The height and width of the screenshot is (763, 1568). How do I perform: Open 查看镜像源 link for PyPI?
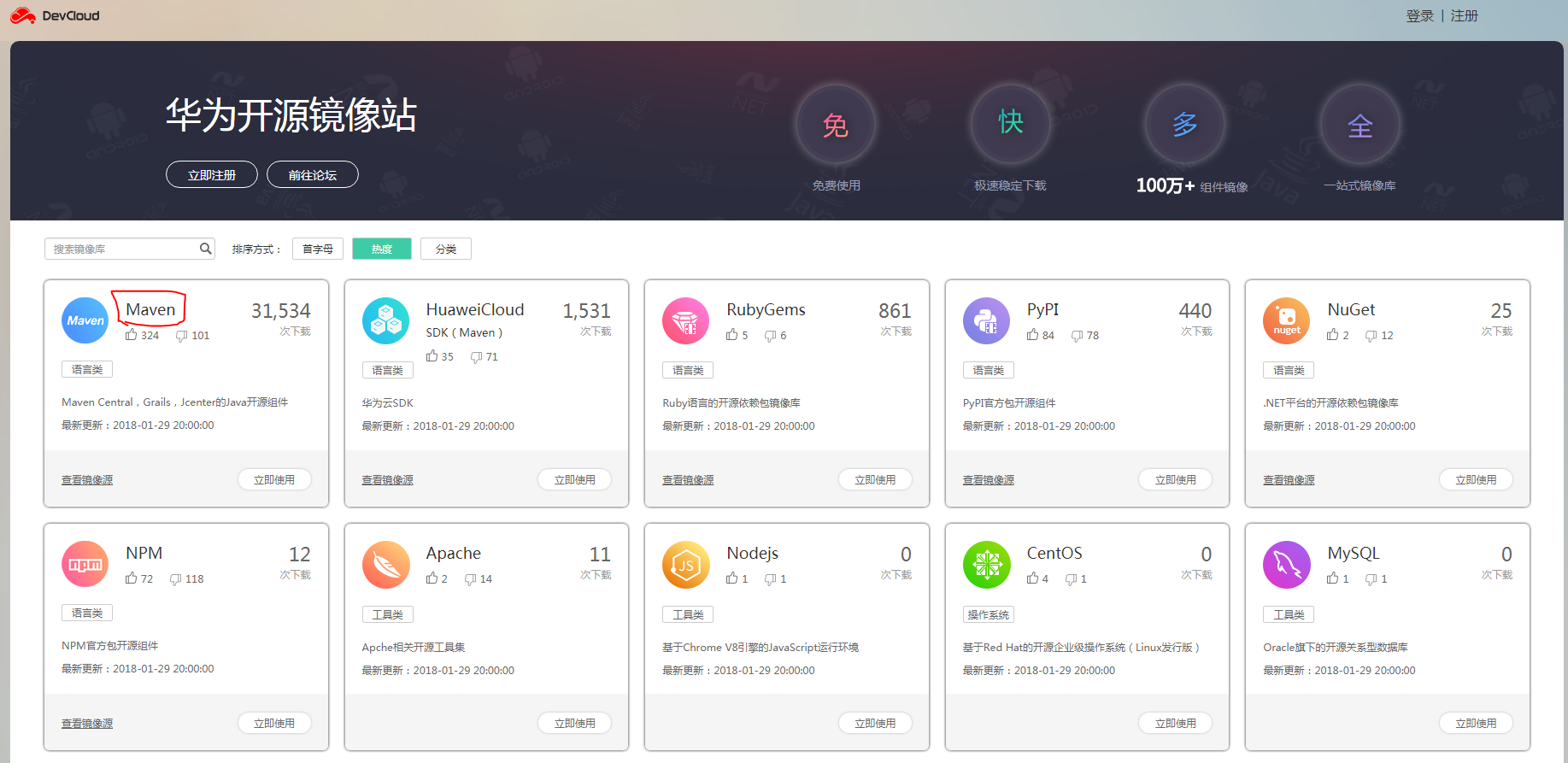click(989, 480)
